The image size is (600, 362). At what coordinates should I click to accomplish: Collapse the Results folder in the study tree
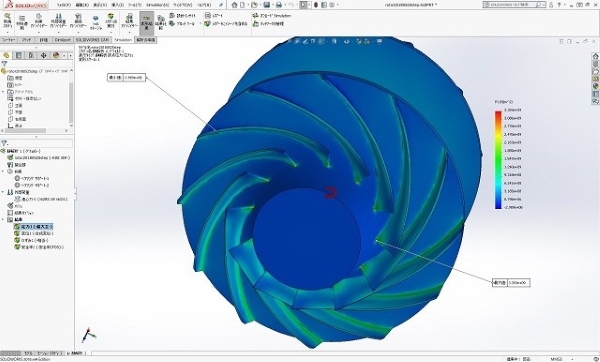(3, 220)
